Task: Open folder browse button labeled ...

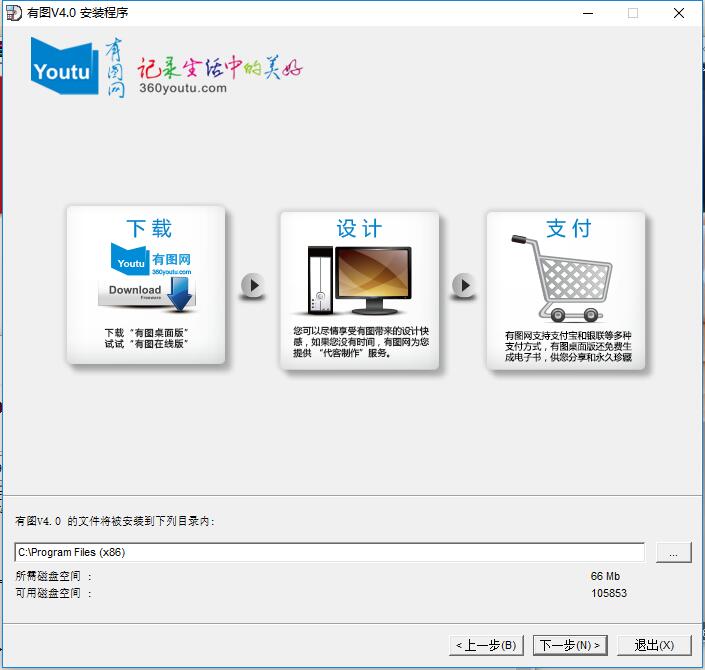Action: (x=673, y=552)
